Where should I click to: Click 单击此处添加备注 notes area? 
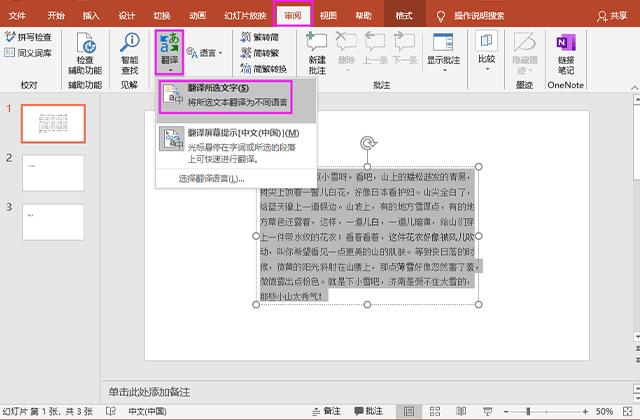coord(149,392)
